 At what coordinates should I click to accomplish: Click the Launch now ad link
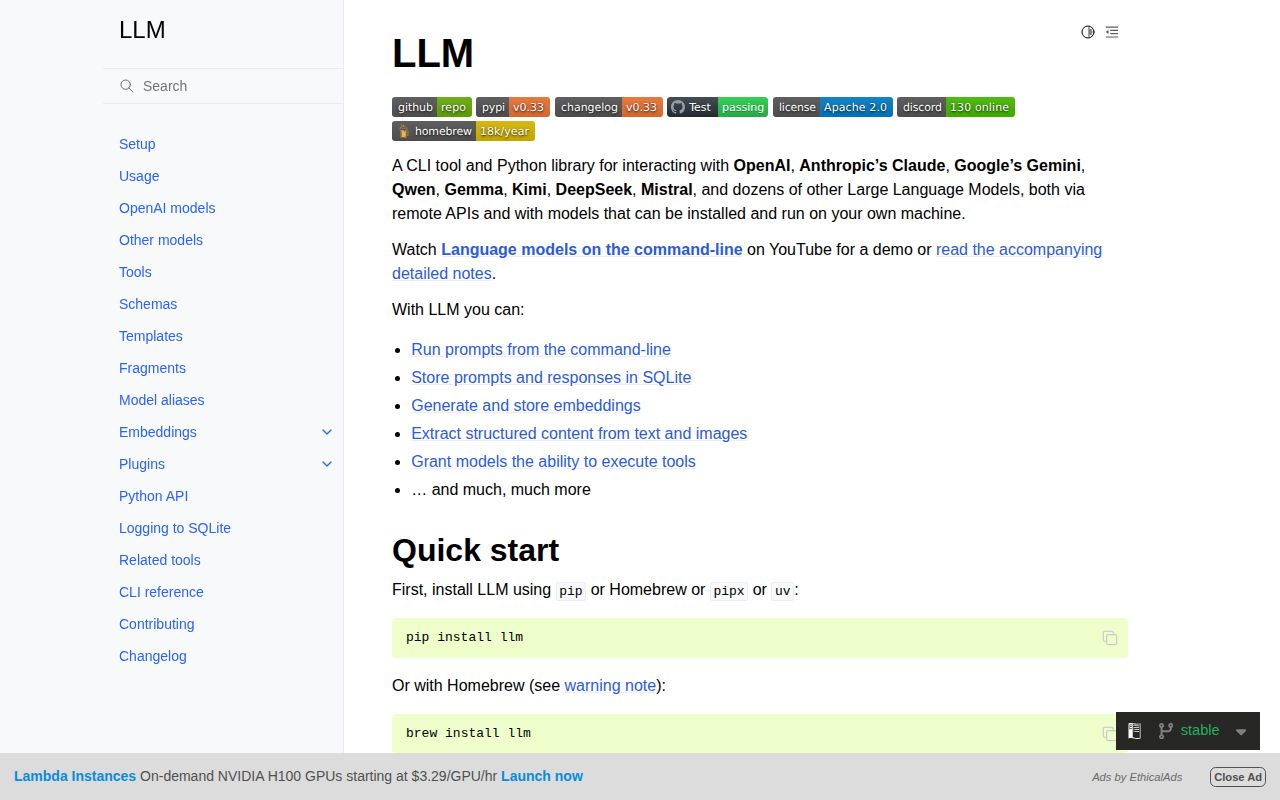point(542,776)
